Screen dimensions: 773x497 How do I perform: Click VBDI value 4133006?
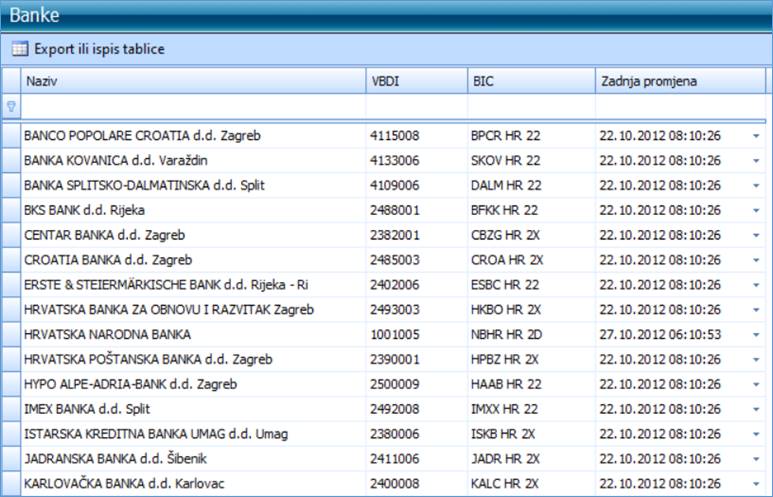[394, 160]
